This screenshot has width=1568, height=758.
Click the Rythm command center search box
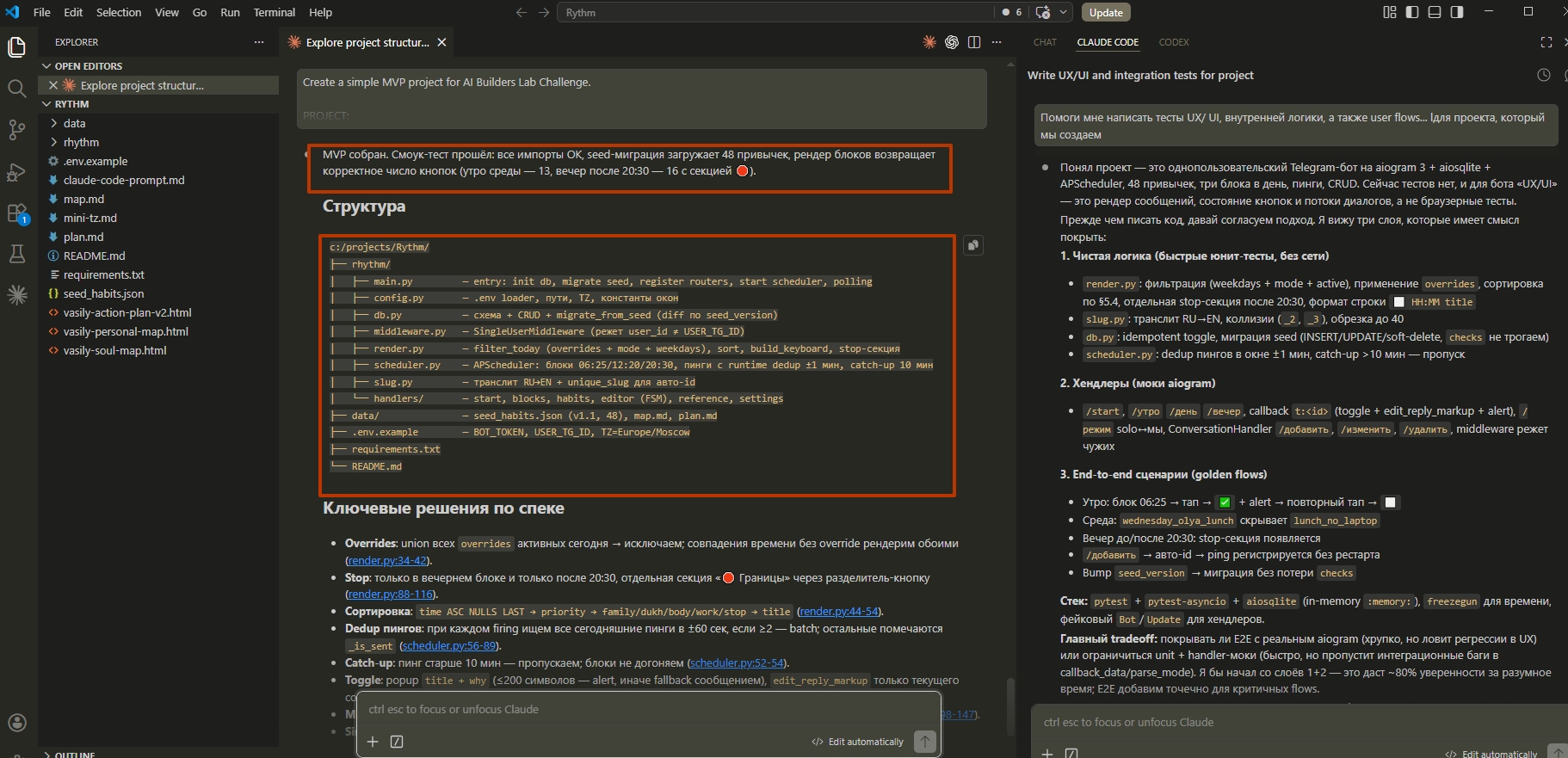pos(775,12)
